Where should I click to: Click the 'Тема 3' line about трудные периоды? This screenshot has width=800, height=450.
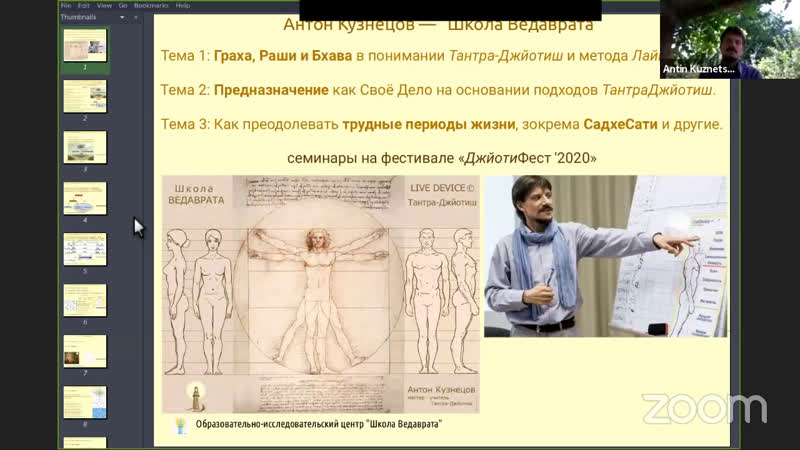point(442,124)
